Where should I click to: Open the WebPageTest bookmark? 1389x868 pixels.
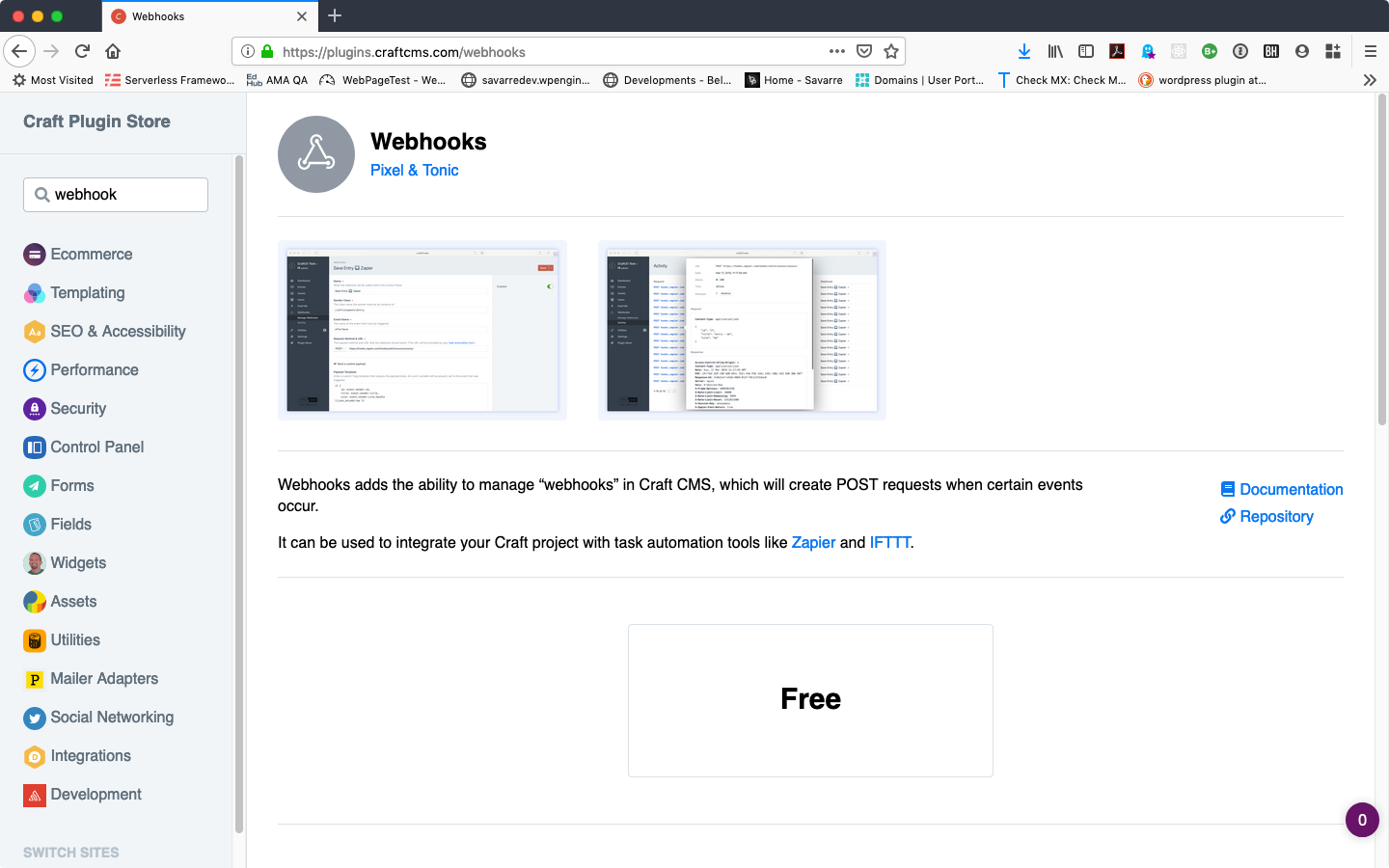click(x=383, y=80)
